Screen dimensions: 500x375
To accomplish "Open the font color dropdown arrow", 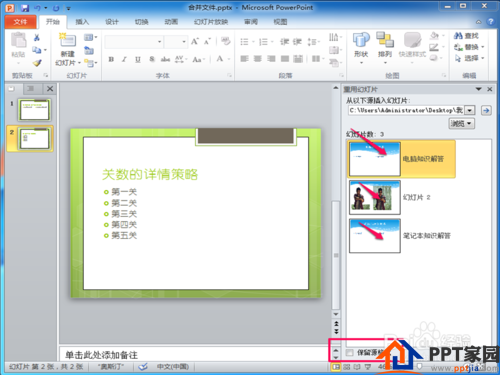I will [229, 59].
